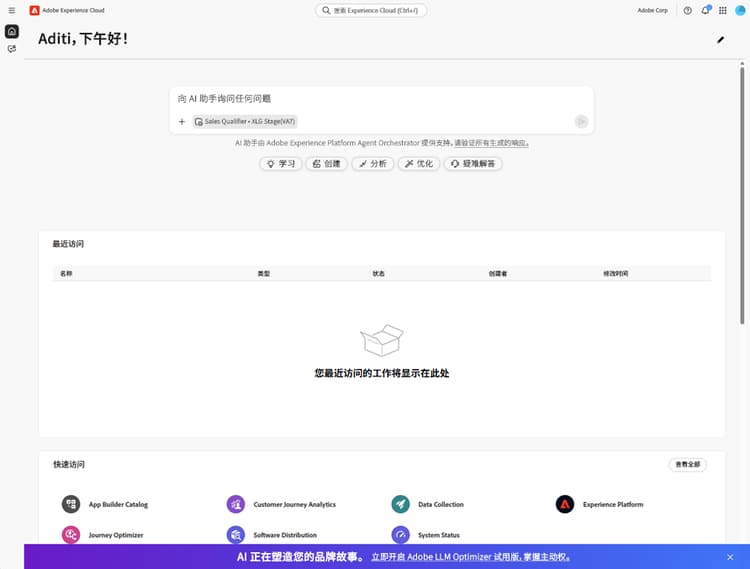
Task: Click the Customer Journey Analytics label
Action: pos(295,504)
